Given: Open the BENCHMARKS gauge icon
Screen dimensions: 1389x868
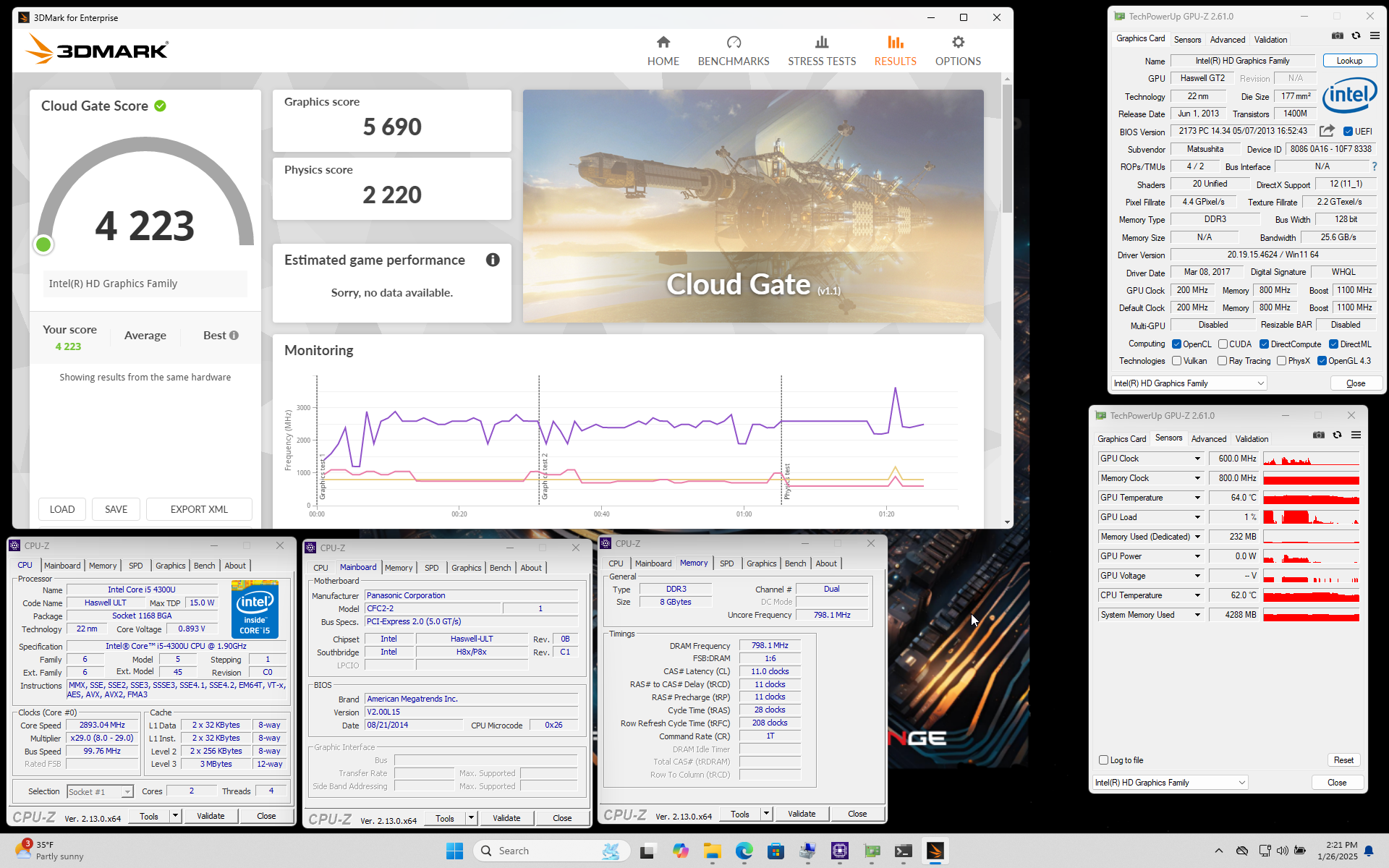Looking at the screenshot, I should tap(734, 42).
